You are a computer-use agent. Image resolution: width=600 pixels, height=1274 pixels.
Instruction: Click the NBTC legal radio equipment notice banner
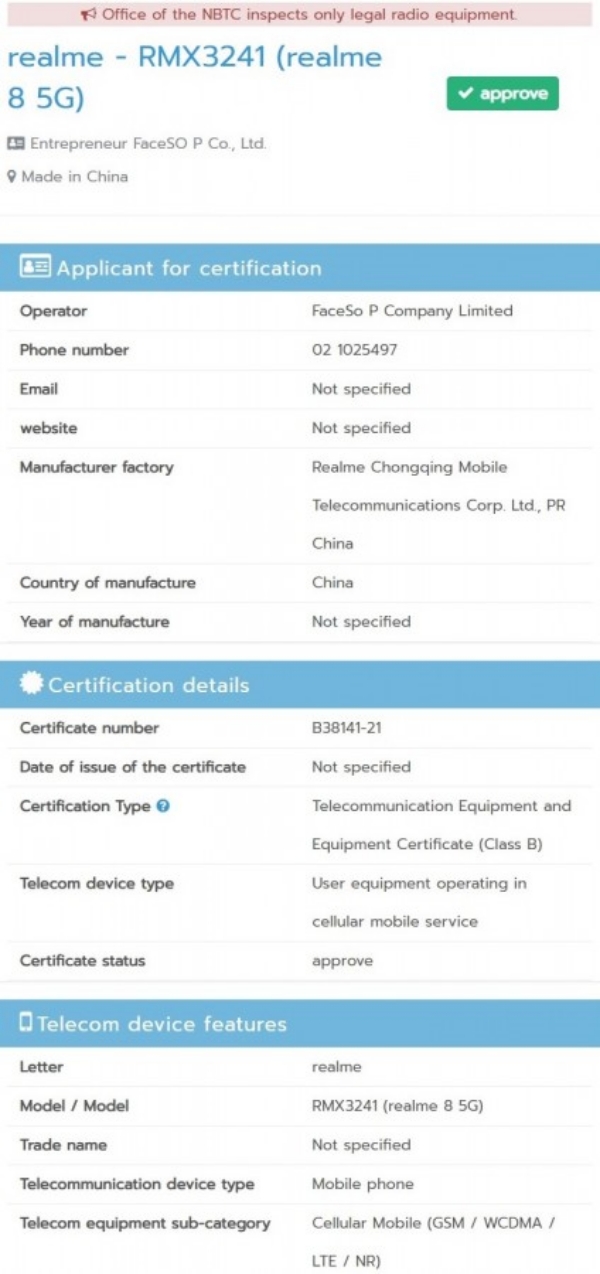coord(300,14)
